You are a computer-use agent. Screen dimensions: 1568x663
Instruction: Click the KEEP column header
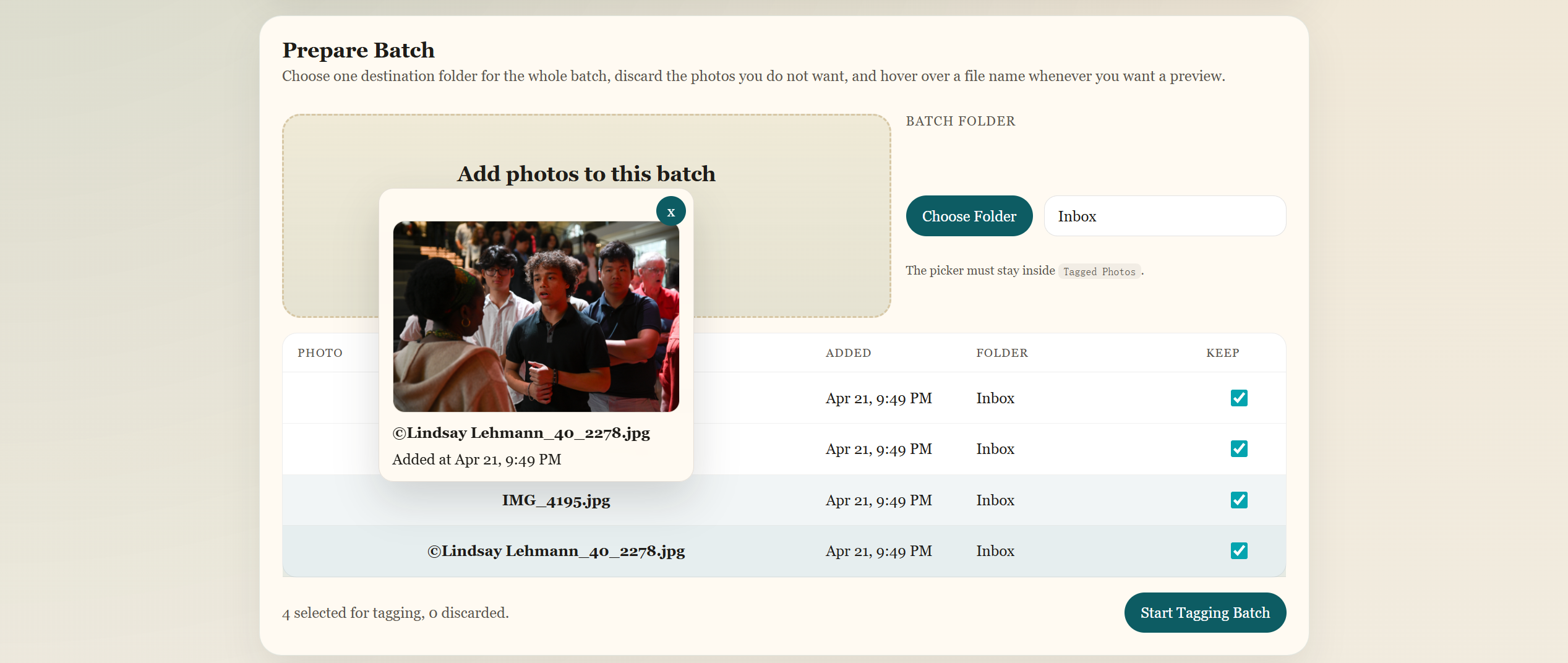(1222, 353)
